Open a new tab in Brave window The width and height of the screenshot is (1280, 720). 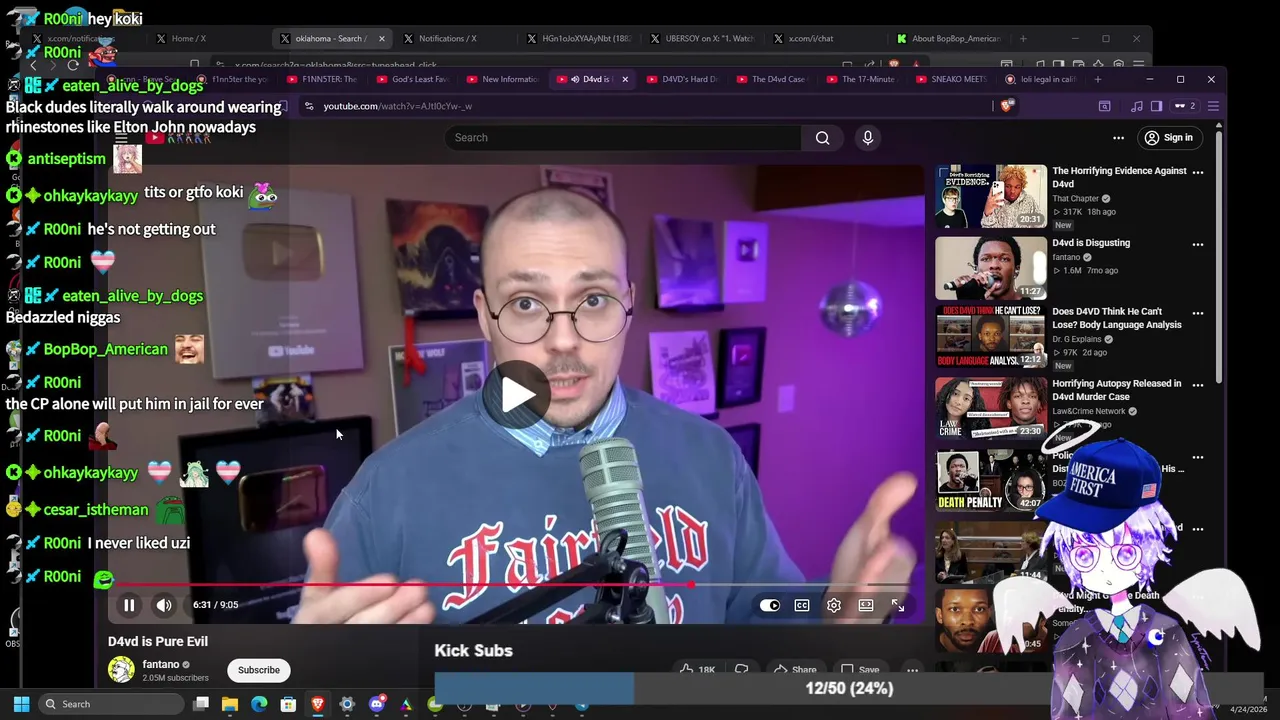tap(1098, 79)
